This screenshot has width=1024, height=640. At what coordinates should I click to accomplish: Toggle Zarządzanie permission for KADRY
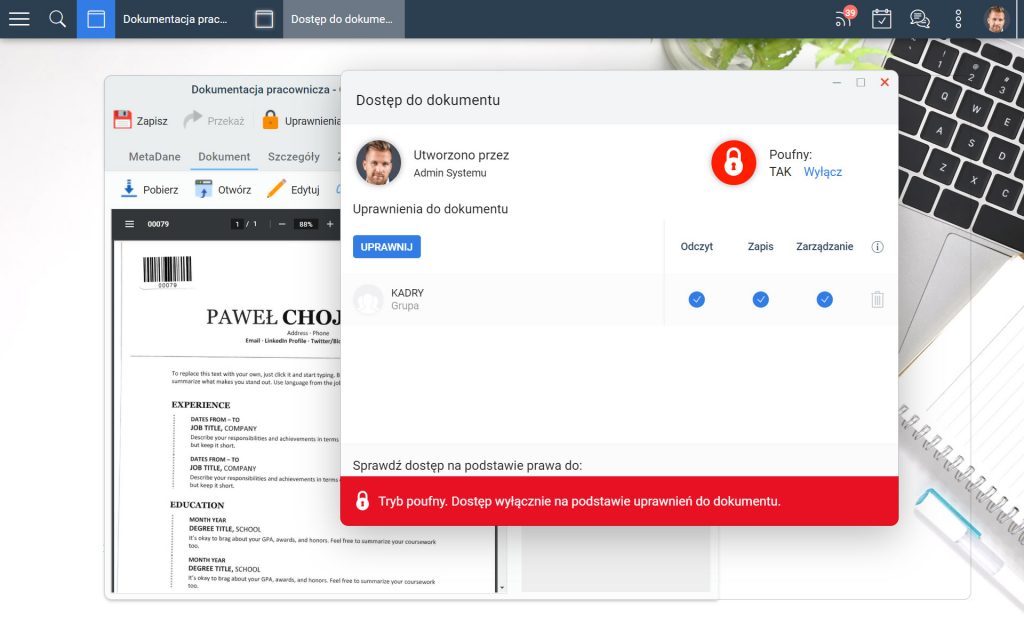pos(824,299)
